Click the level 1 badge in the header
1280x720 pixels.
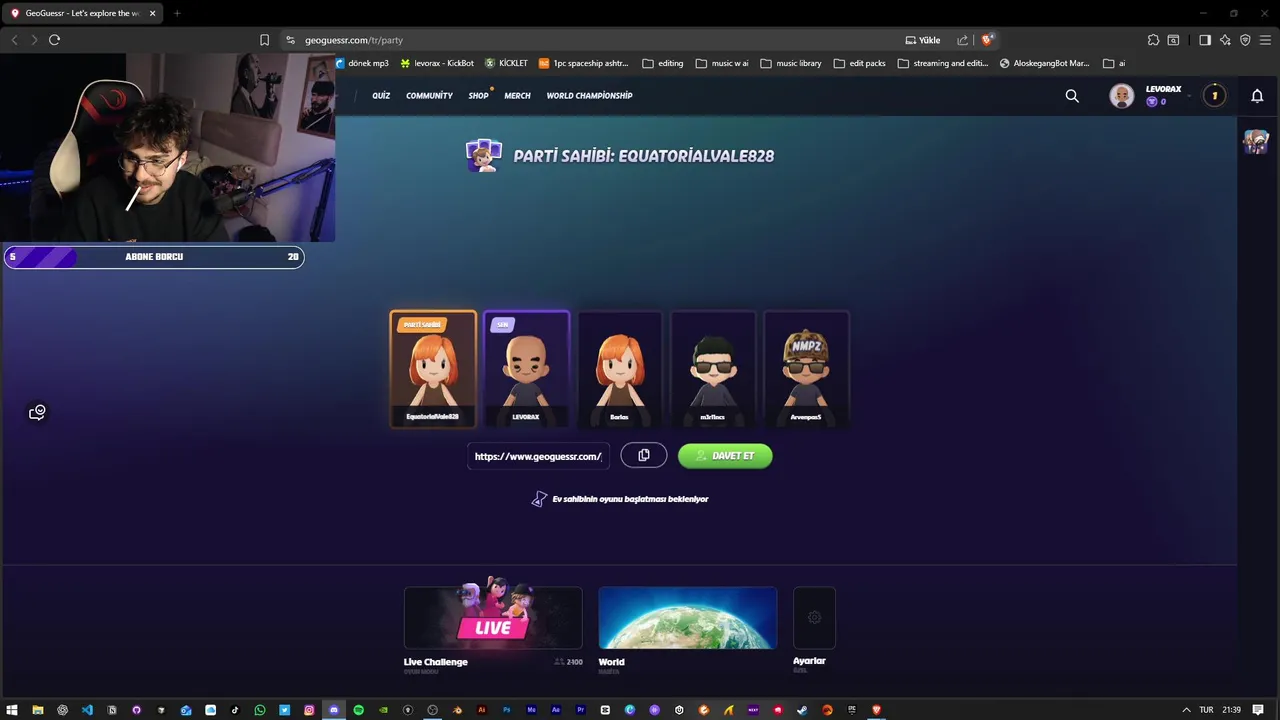[x=1214, y=96]
